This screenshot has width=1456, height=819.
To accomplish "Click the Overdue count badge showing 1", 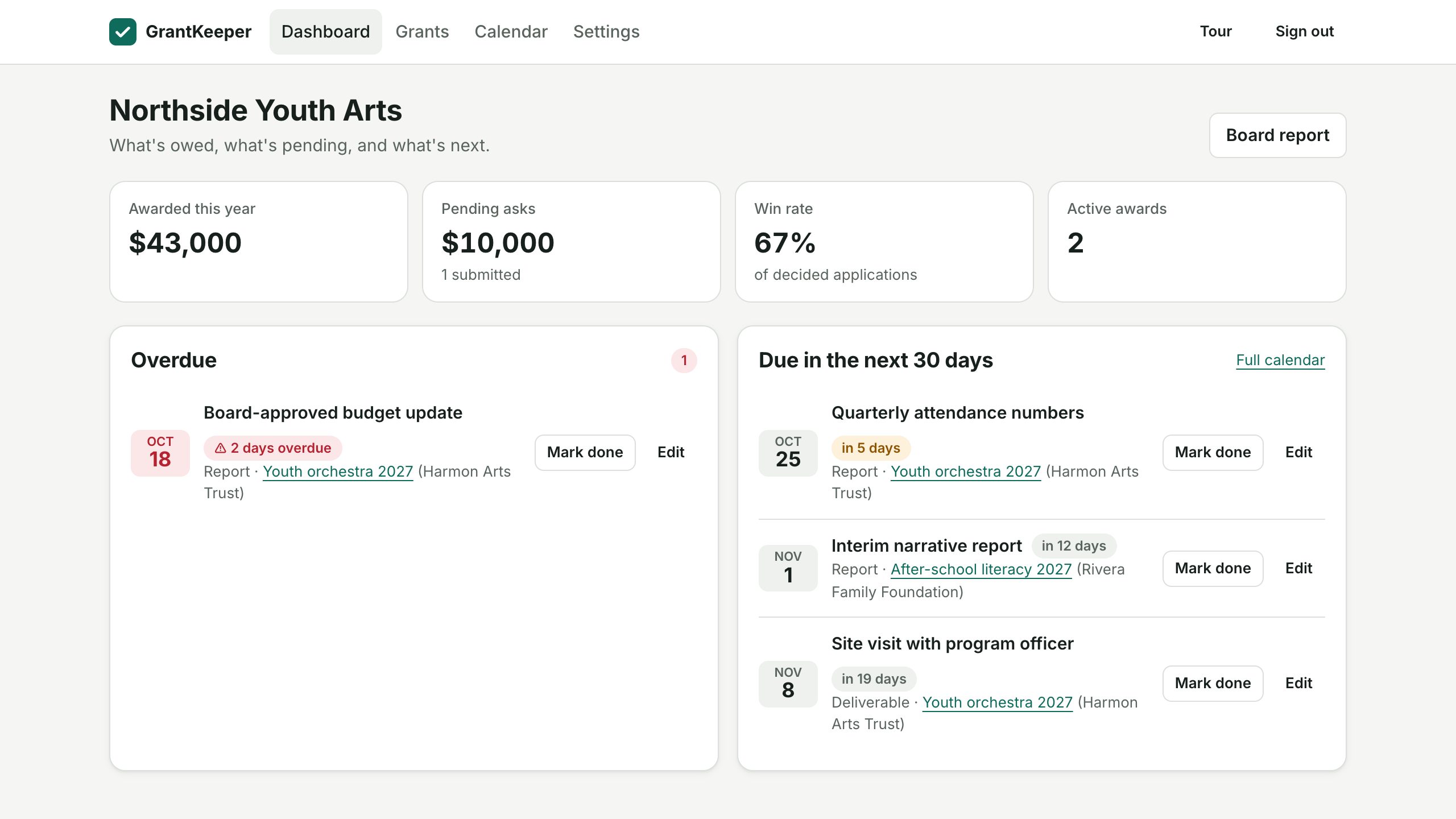I will [684, 360].
